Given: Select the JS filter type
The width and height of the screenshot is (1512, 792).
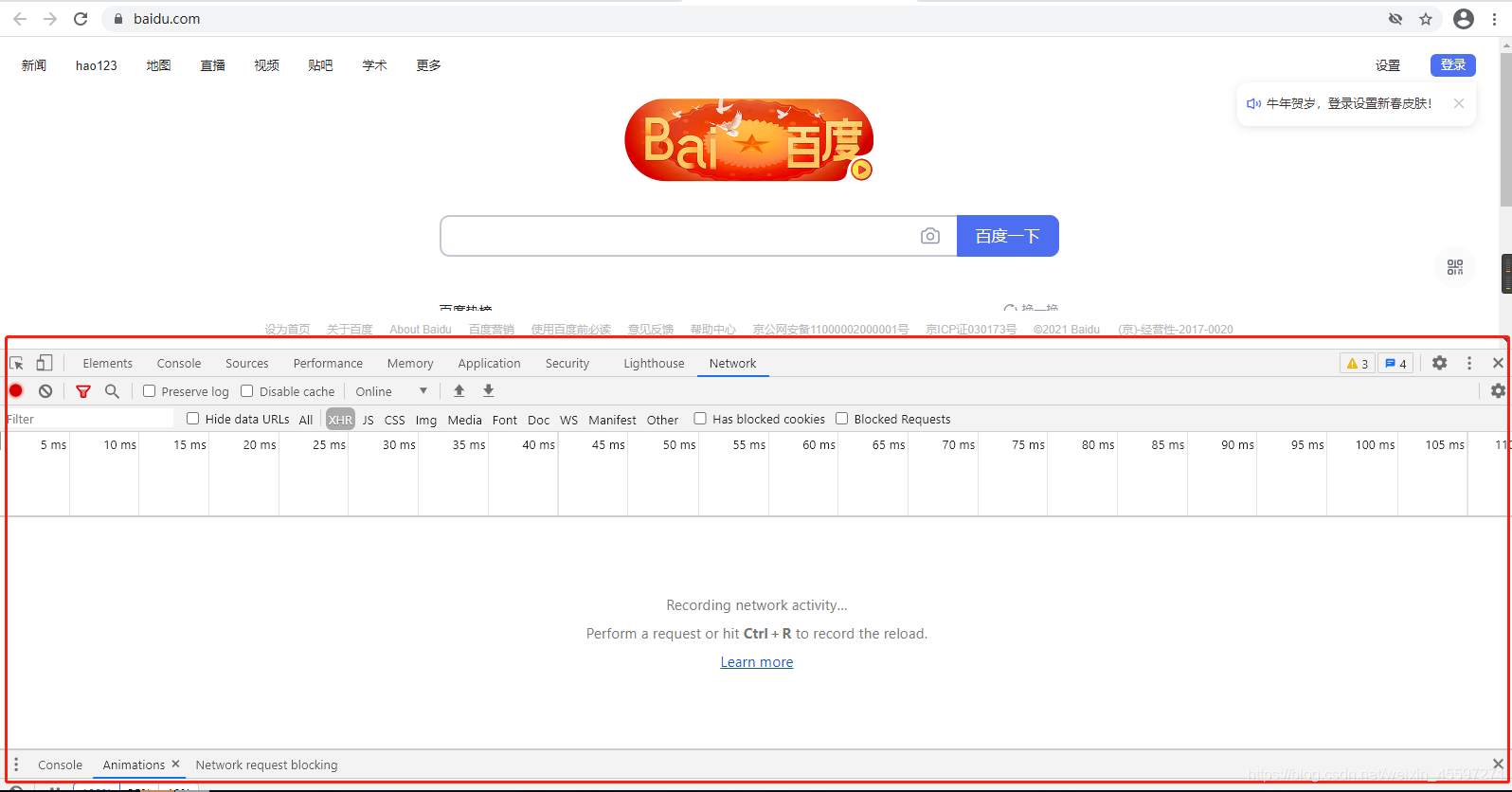Looking at the screenshot, I should (369, 420).
